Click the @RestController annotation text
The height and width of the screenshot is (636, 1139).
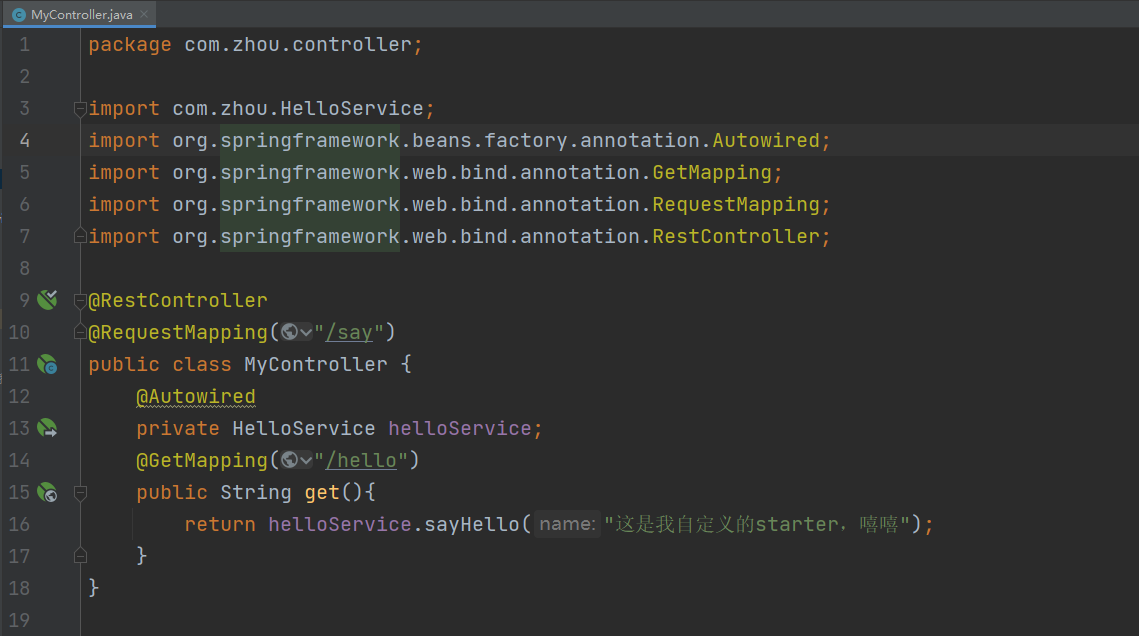[x=178, y=300]
